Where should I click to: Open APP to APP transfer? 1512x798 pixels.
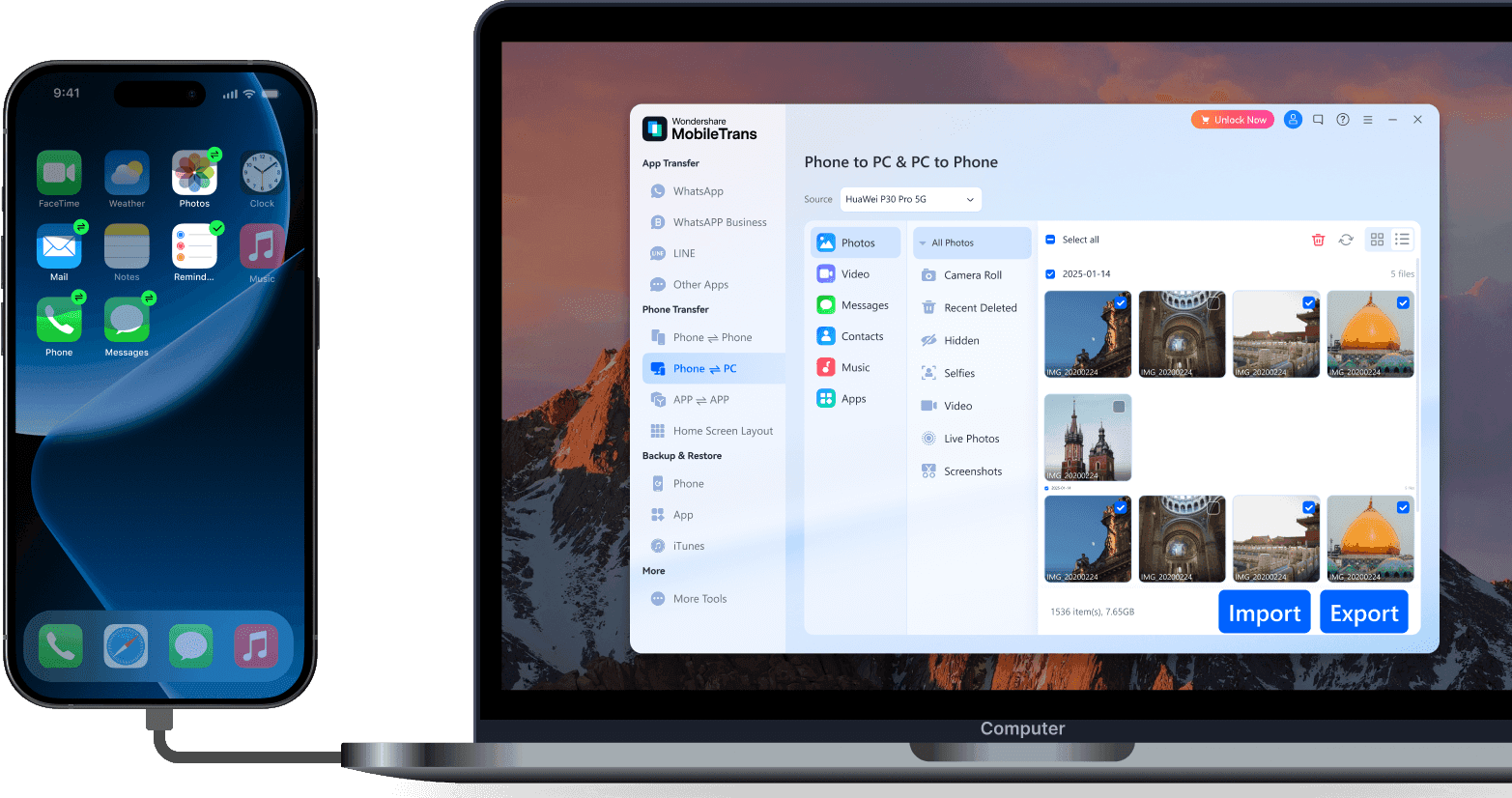(x=691, y=399)
